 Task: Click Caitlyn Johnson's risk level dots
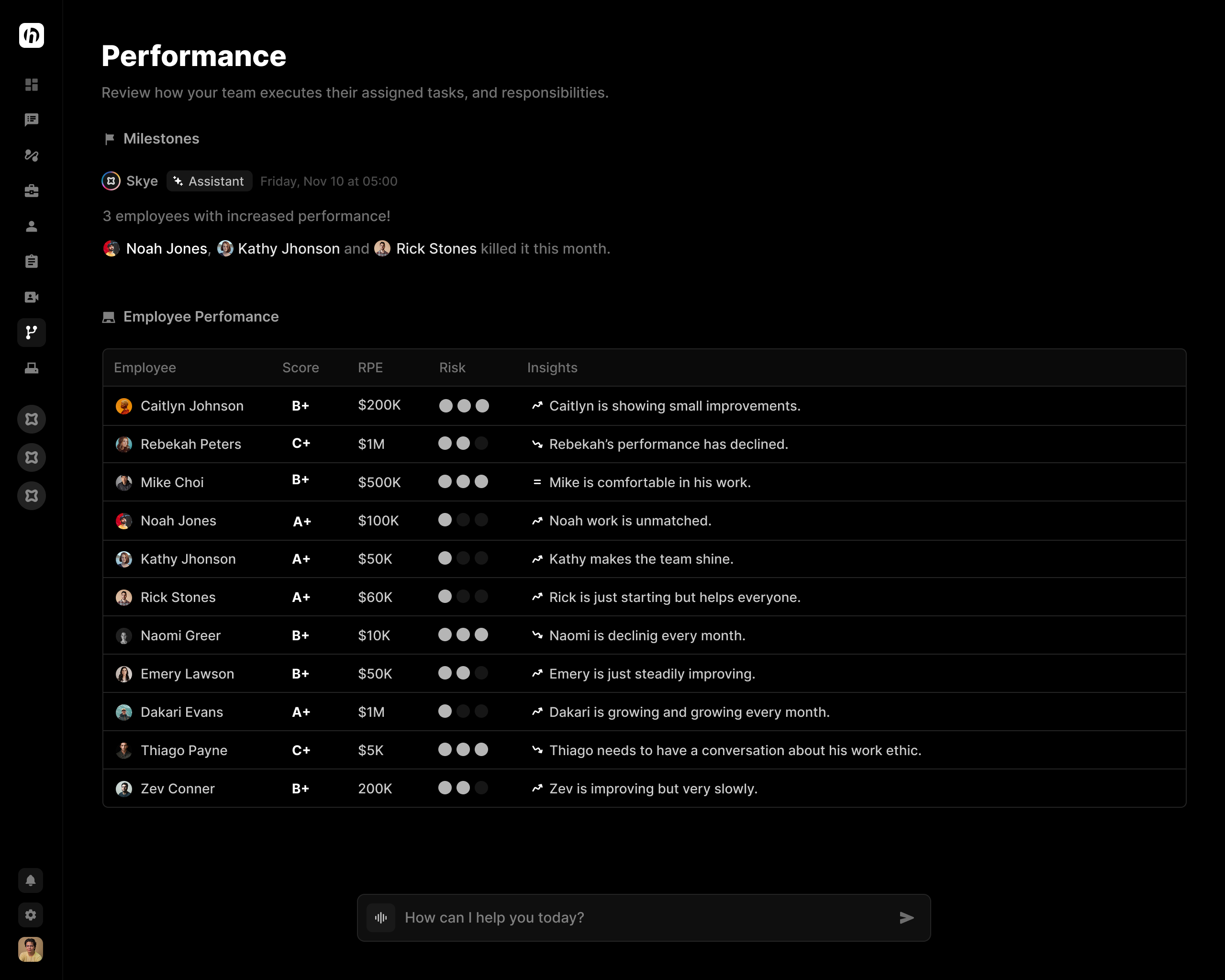tap(464, 406)
